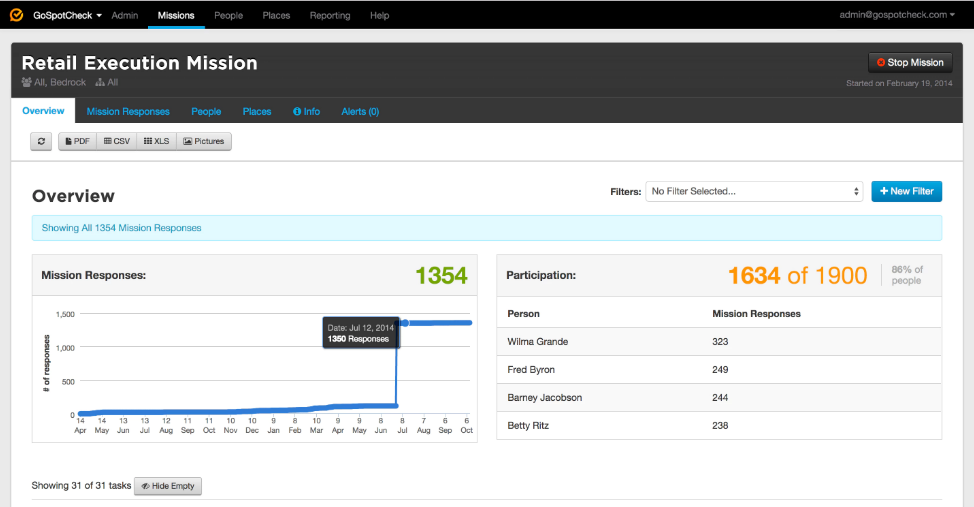Click the refresh icon button
Viewport: 974px width, 507px height.
41,142
